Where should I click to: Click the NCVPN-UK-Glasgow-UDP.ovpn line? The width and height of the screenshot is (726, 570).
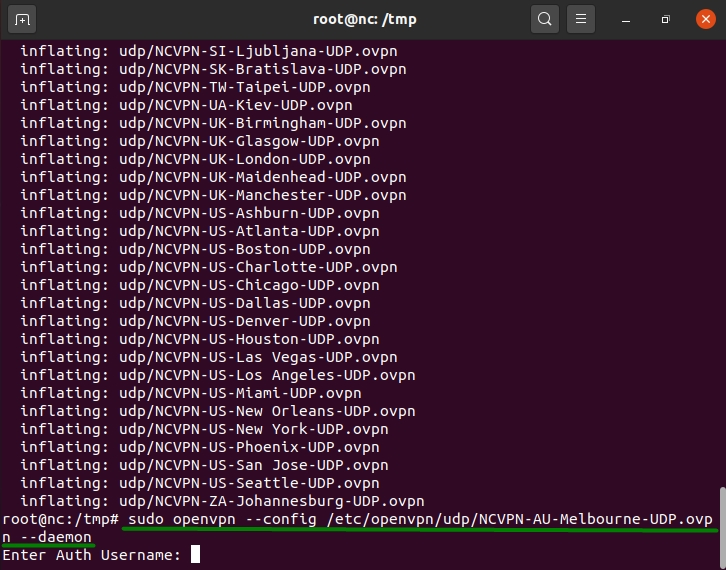pyautogui.click(x=200, y=141)
